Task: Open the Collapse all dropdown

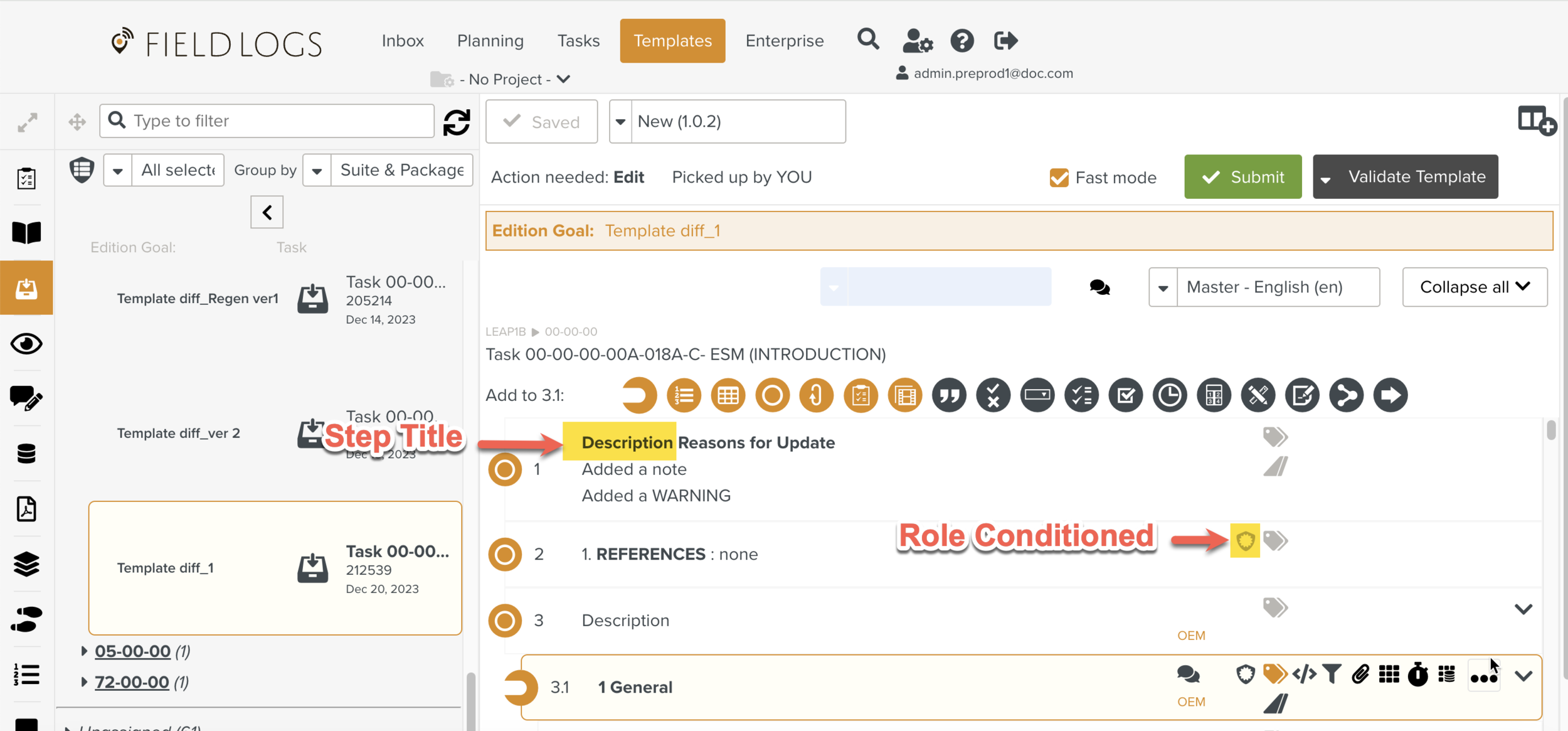Action: click(x=1475, y=287)
